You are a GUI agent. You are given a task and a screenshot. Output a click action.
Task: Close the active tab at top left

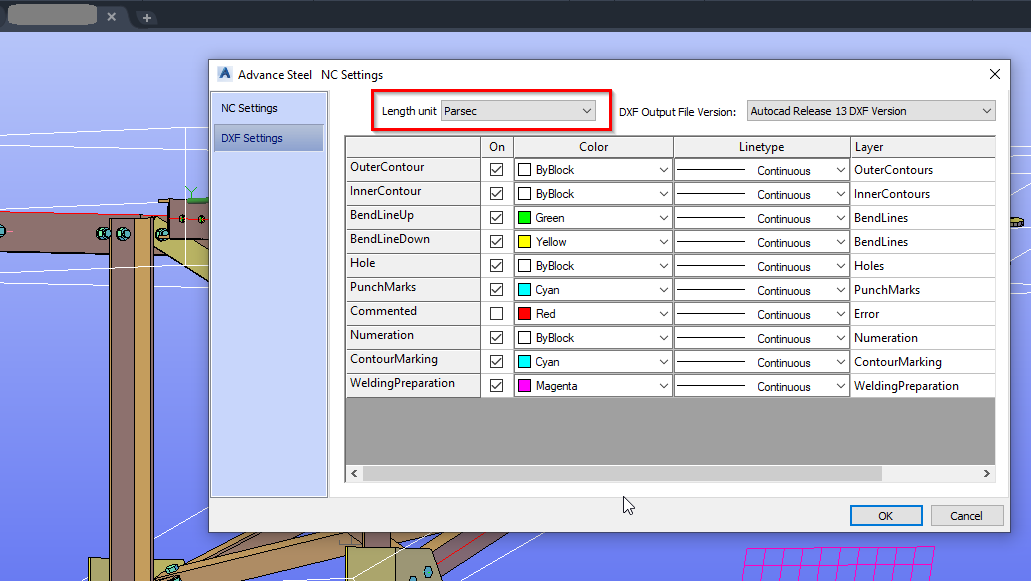[111, 16]
